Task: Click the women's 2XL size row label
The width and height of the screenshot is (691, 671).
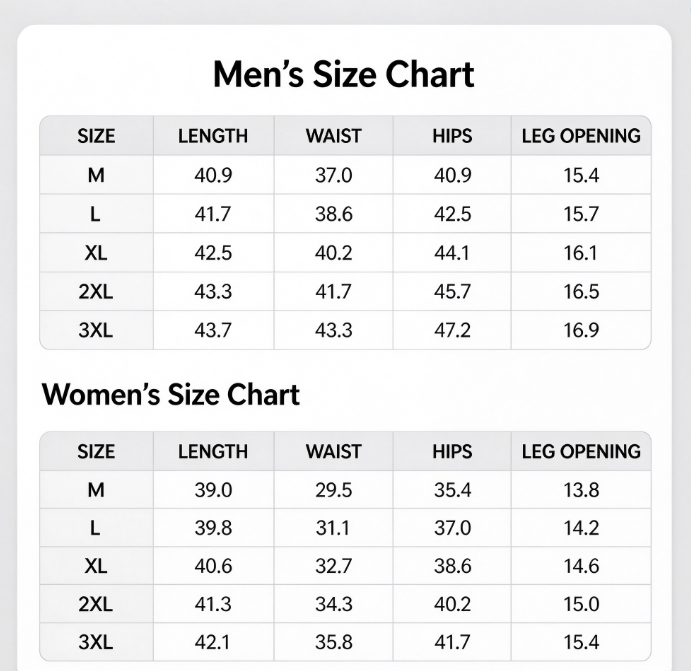Action: [96, 604]
